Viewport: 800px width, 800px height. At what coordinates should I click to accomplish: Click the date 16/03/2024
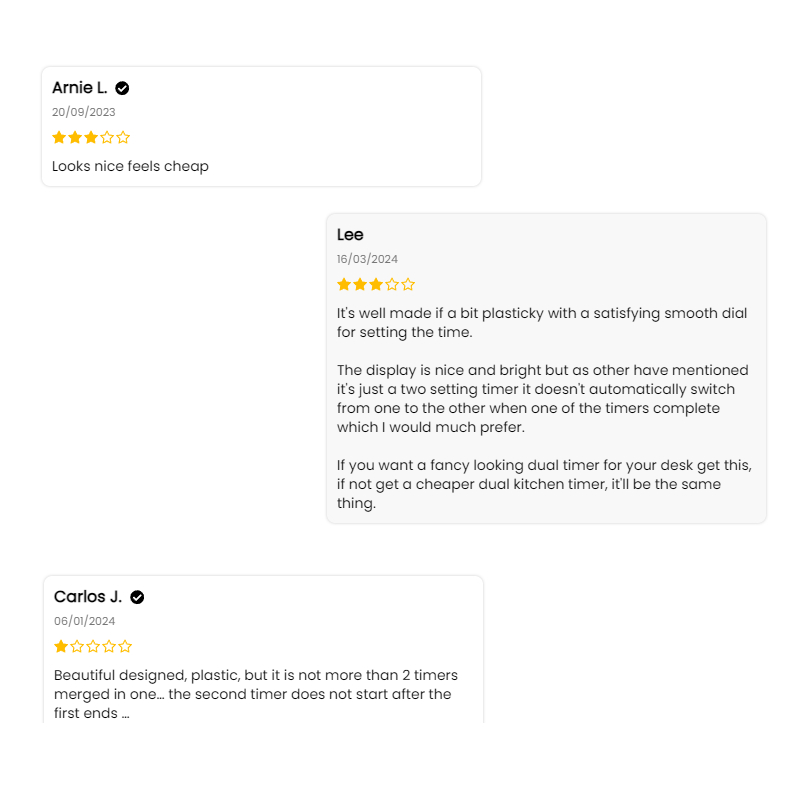pos(367,259)
